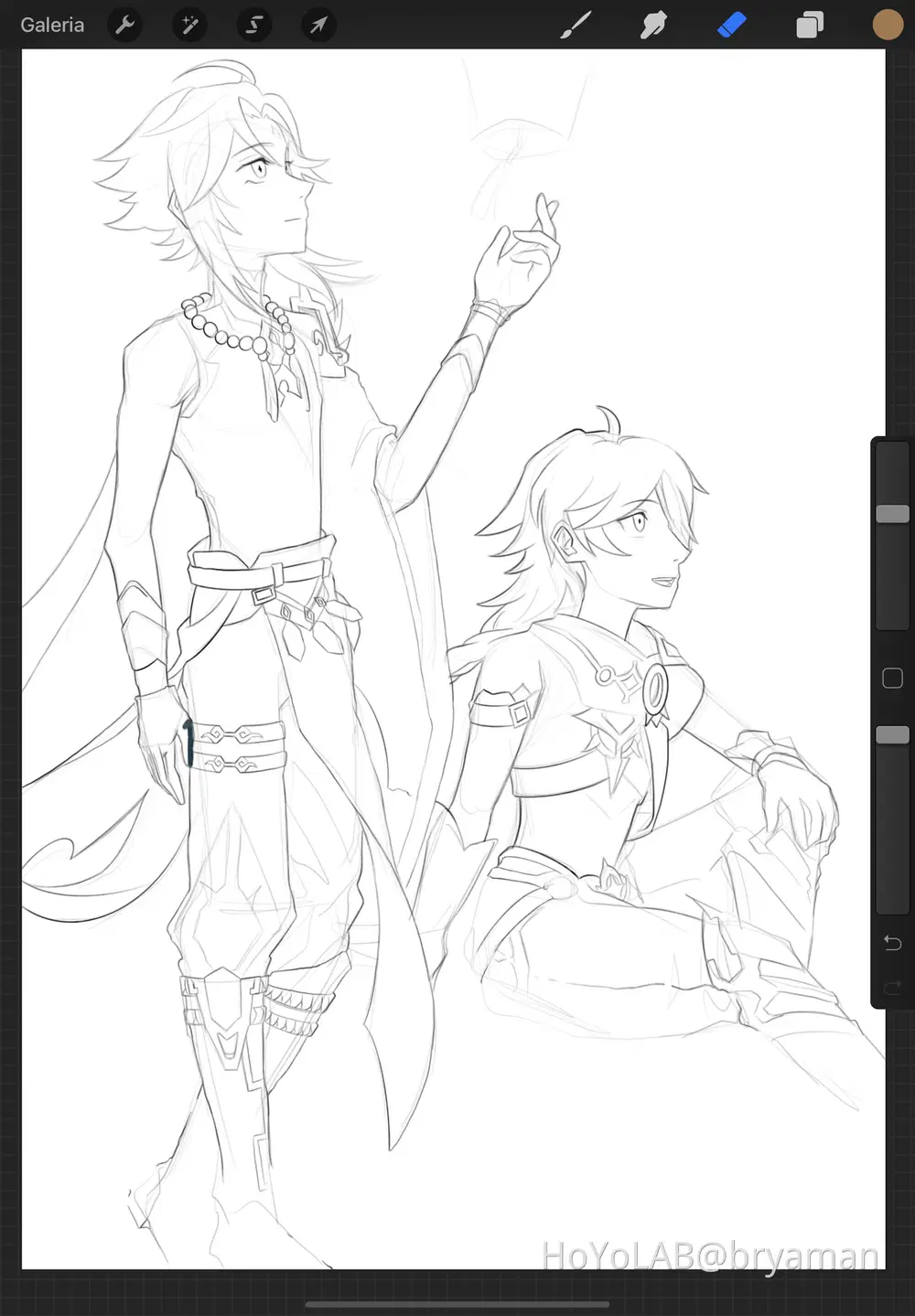Tap the HoYoLAB@bryaman watermark text
This screenshot has width=915, height=1316.
pos(710,1256)
